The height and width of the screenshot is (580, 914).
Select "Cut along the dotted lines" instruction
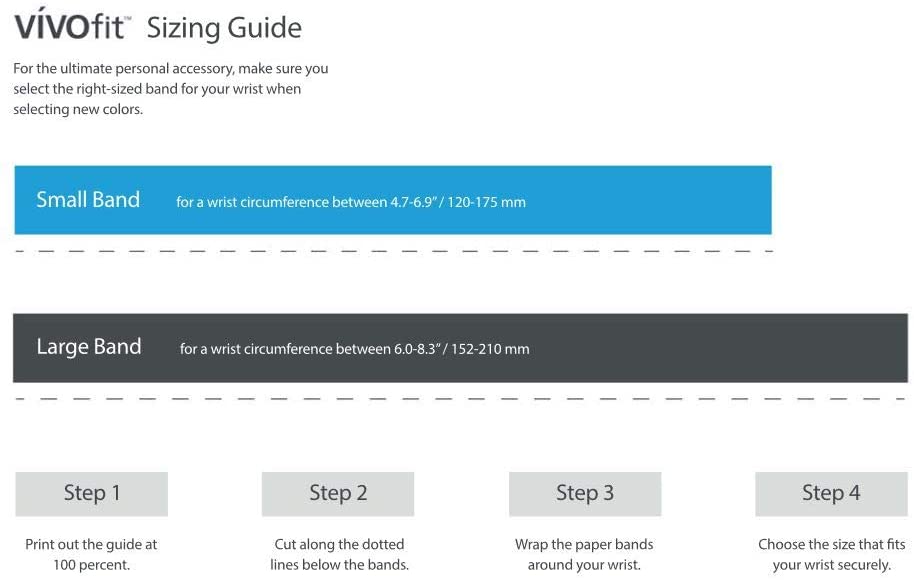tap(339, 555)
